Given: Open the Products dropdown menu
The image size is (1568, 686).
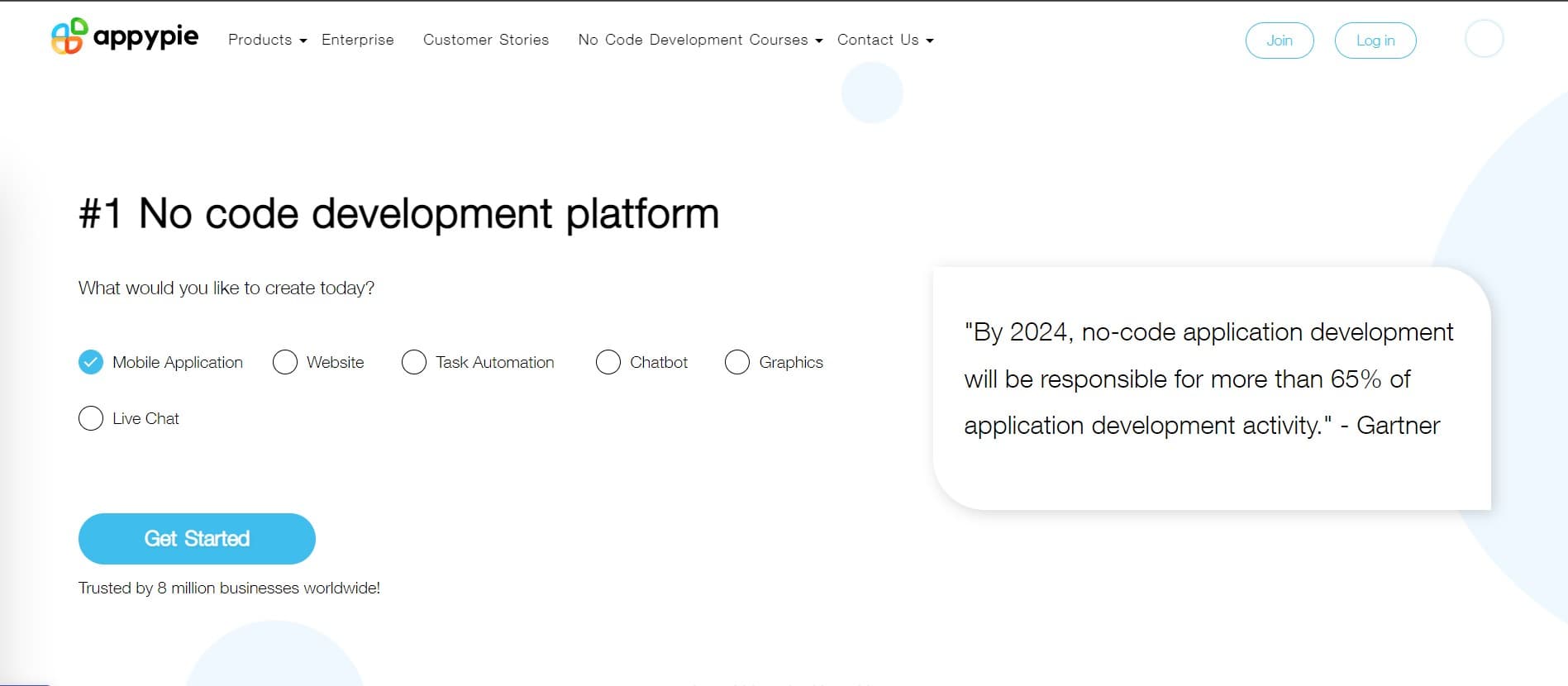Looking at the screenshot, I should coord(267,40).
